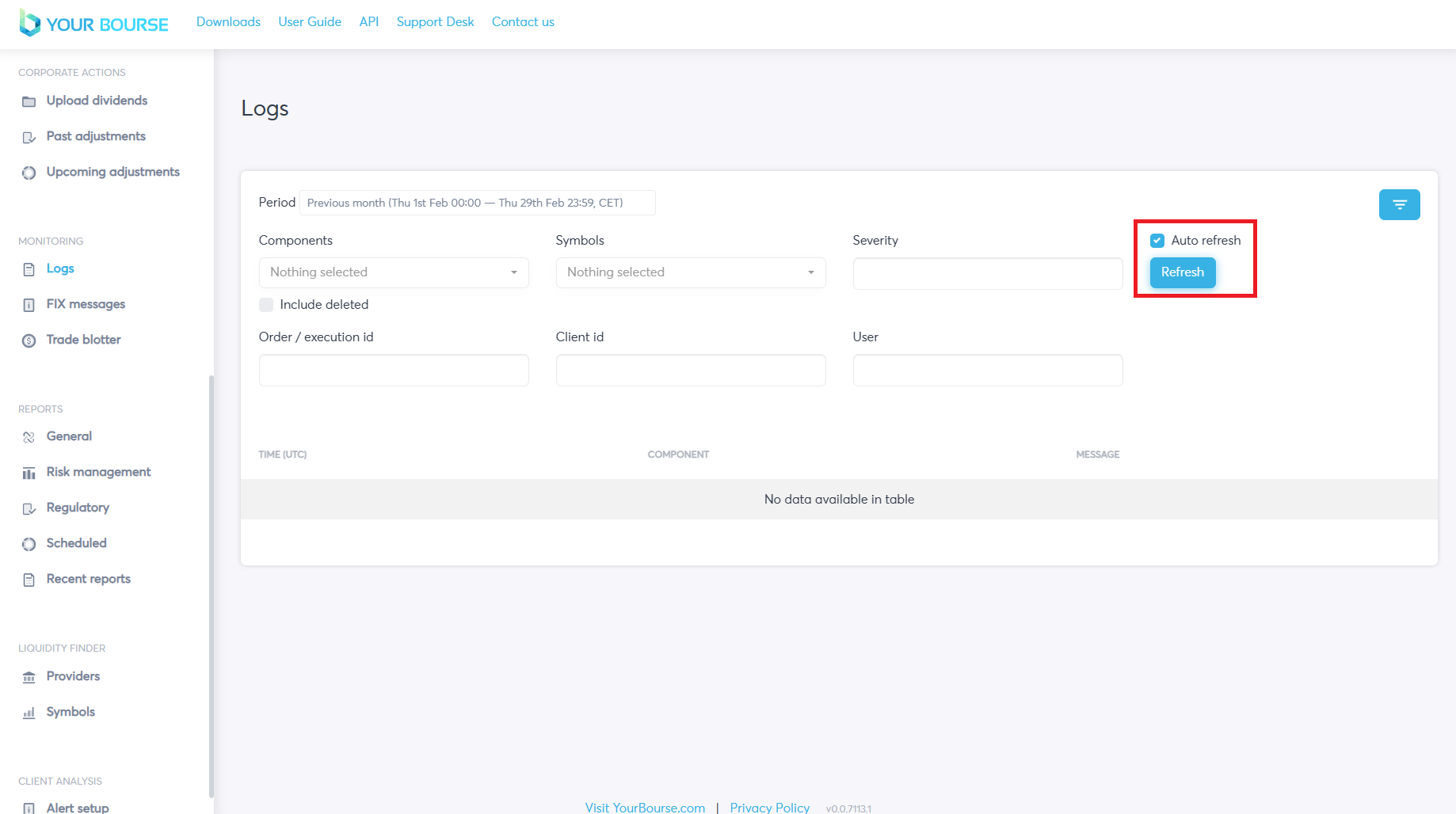Disable the Auto refresh checkbox
The height and width of the screenshot is (814, 1456).
point(1157,241)
